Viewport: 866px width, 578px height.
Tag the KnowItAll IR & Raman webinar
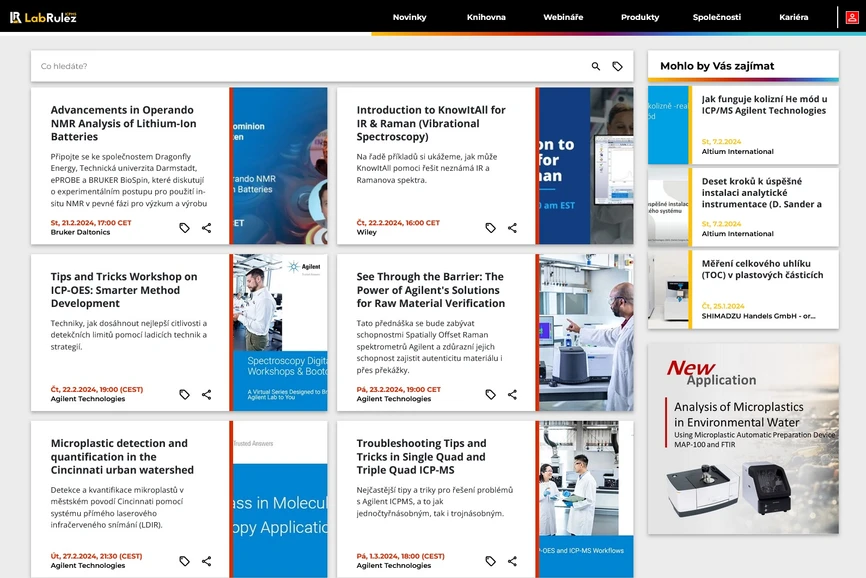point(490,227)
